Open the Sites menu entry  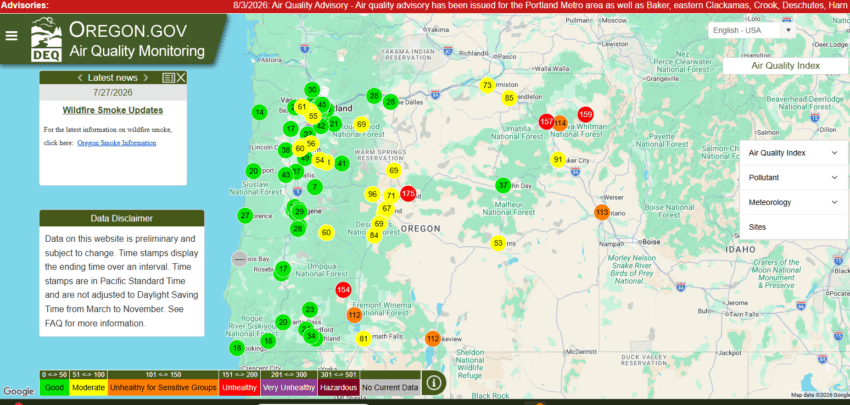(793, 227)
